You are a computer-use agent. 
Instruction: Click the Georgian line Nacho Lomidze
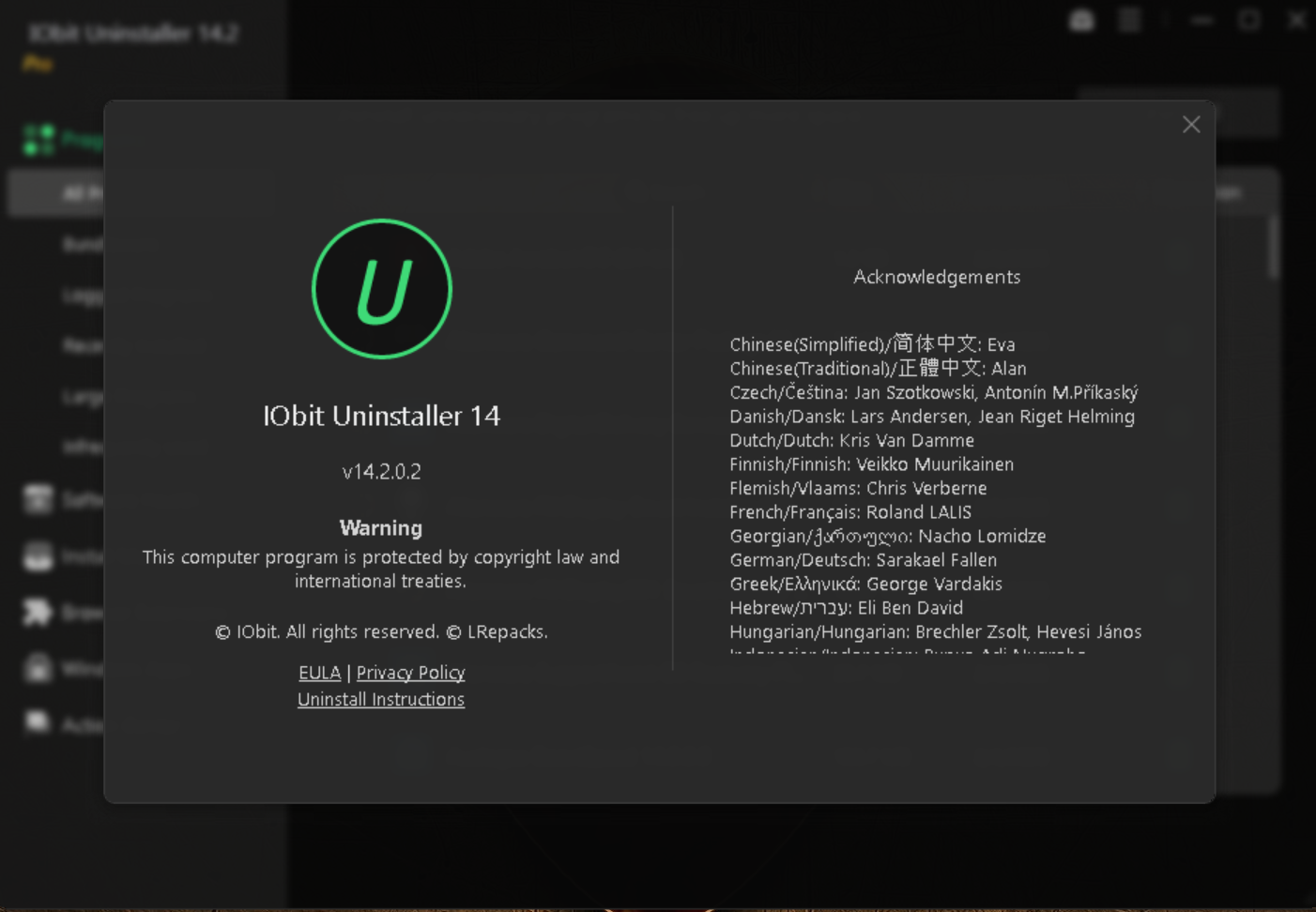coord(887,536)
